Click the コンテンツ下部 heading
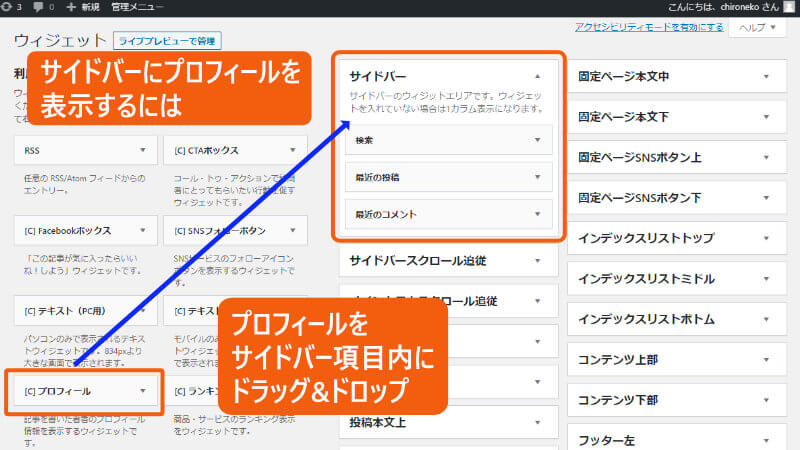This screenshot has height=450, width=800. [x=618, y=400]
